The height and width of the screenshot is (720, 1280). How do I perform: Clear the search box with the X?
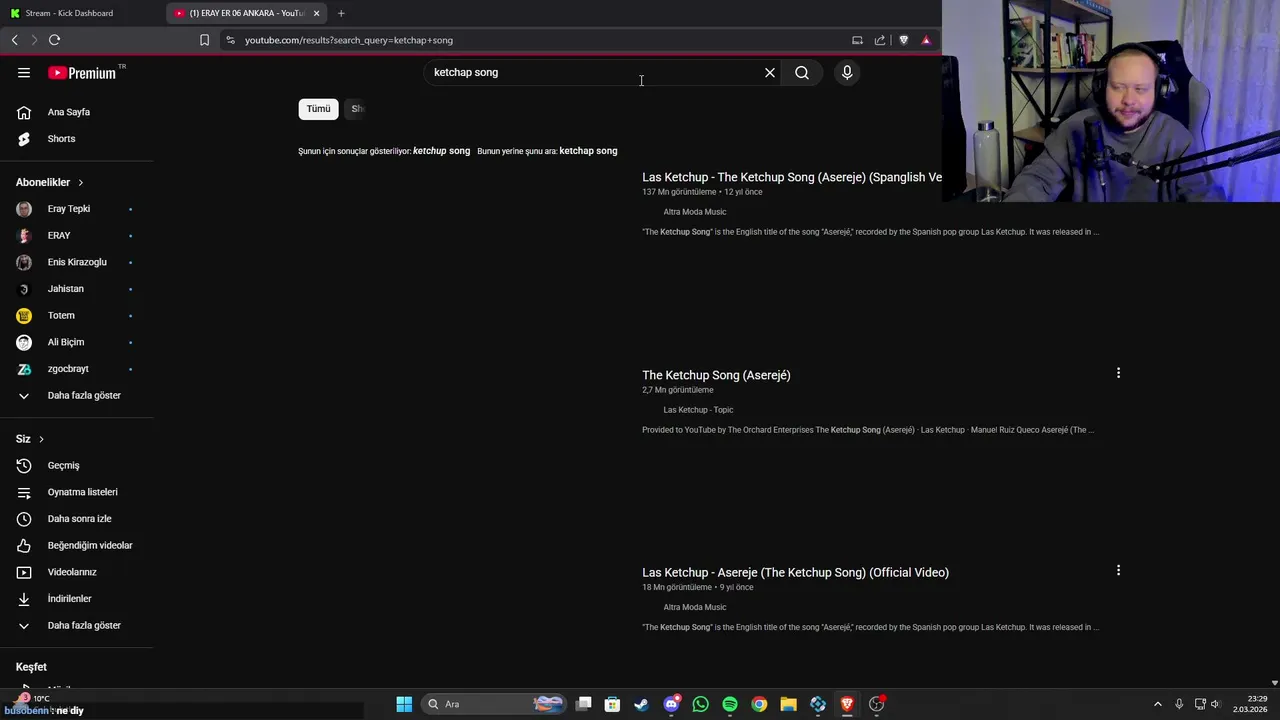tap(770, 73)
